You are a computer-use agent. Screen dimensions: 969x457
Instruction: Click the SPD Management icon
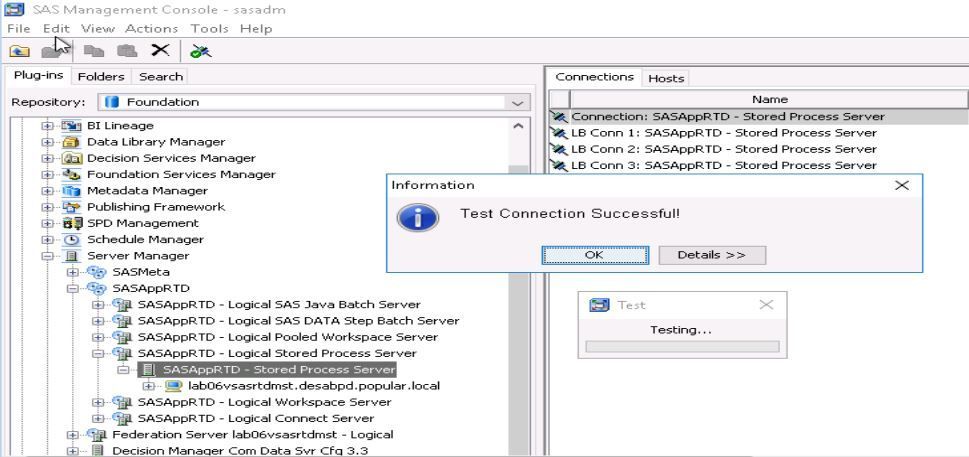coord(71,223)
